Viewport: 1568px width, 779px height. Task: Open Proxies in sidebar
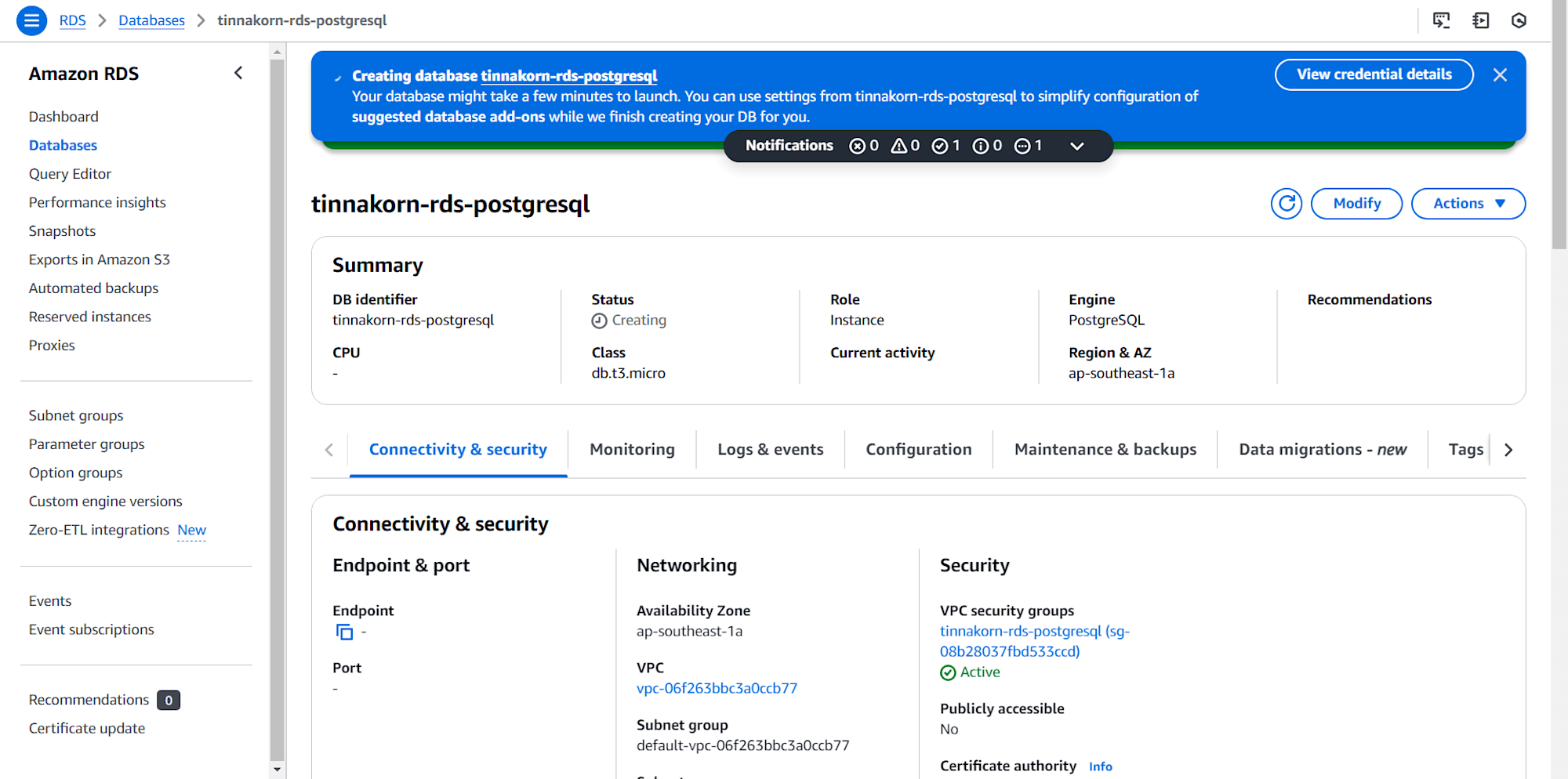[x=52, y=346]
